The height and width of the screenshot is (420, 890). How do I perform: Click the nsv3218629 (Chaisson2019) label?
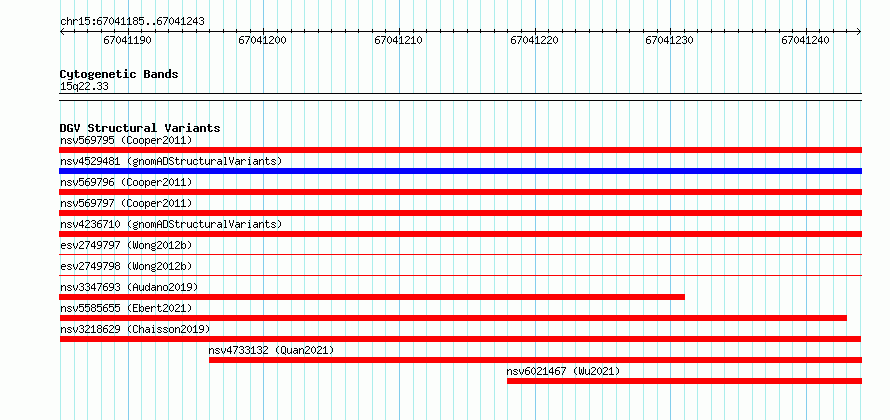[x=135, y=329]
